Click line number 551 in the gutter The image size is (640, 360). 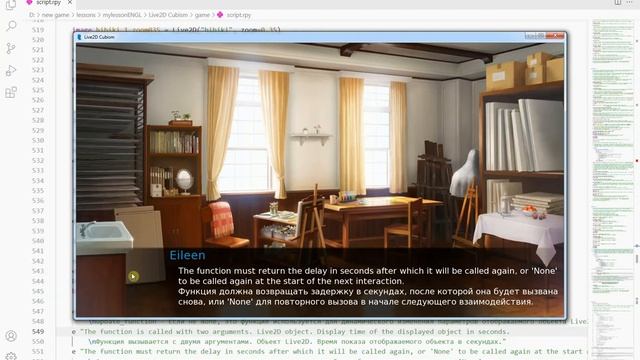coord(38,351)
